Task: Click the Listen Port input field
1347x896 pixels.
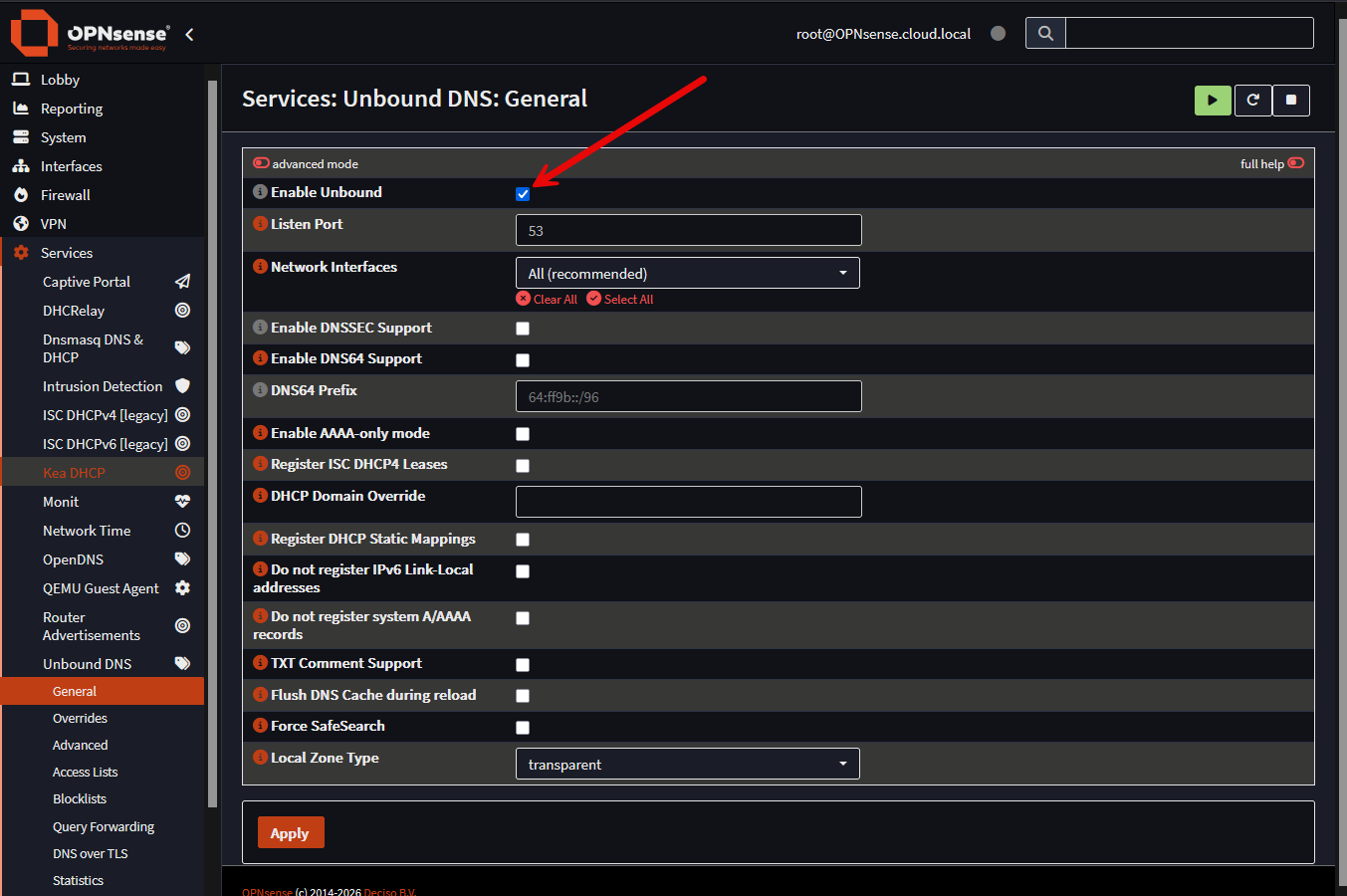Action: coord(689,230)
